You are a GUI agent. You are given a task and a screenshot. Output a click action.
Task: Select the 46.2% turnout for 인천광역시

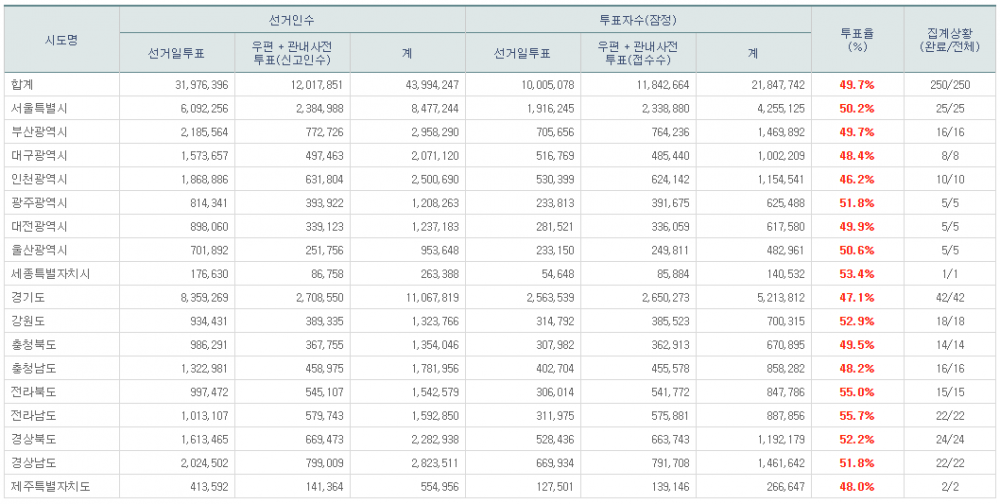tap(856, 179)
